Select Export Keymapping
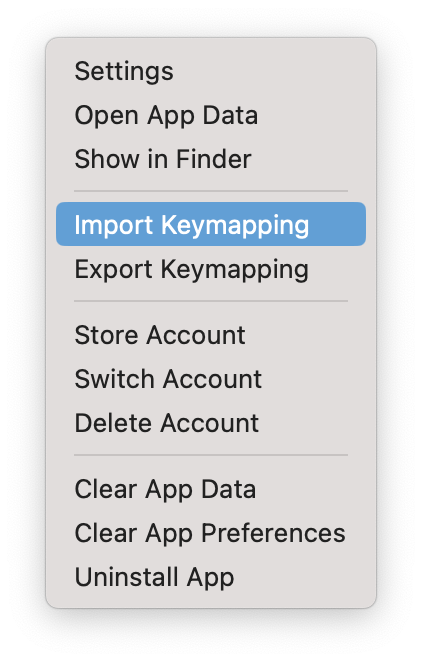This screenshot has height=662, width=422. [211, 269]
